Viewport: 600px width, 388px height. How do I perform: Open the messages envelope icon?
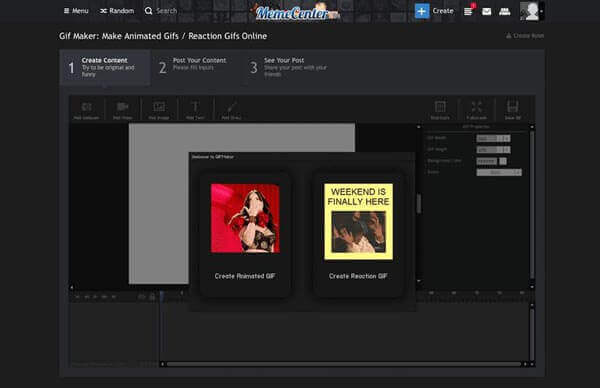tap(486, 11)
